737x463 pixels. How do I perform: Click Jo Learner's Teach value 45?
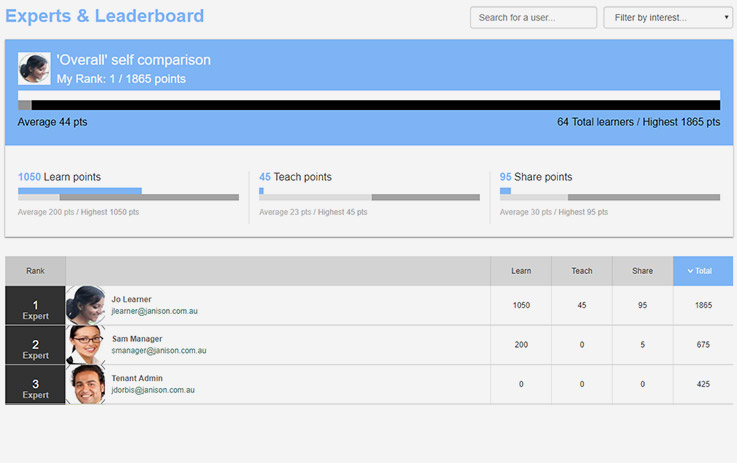(x=581, y=305)
